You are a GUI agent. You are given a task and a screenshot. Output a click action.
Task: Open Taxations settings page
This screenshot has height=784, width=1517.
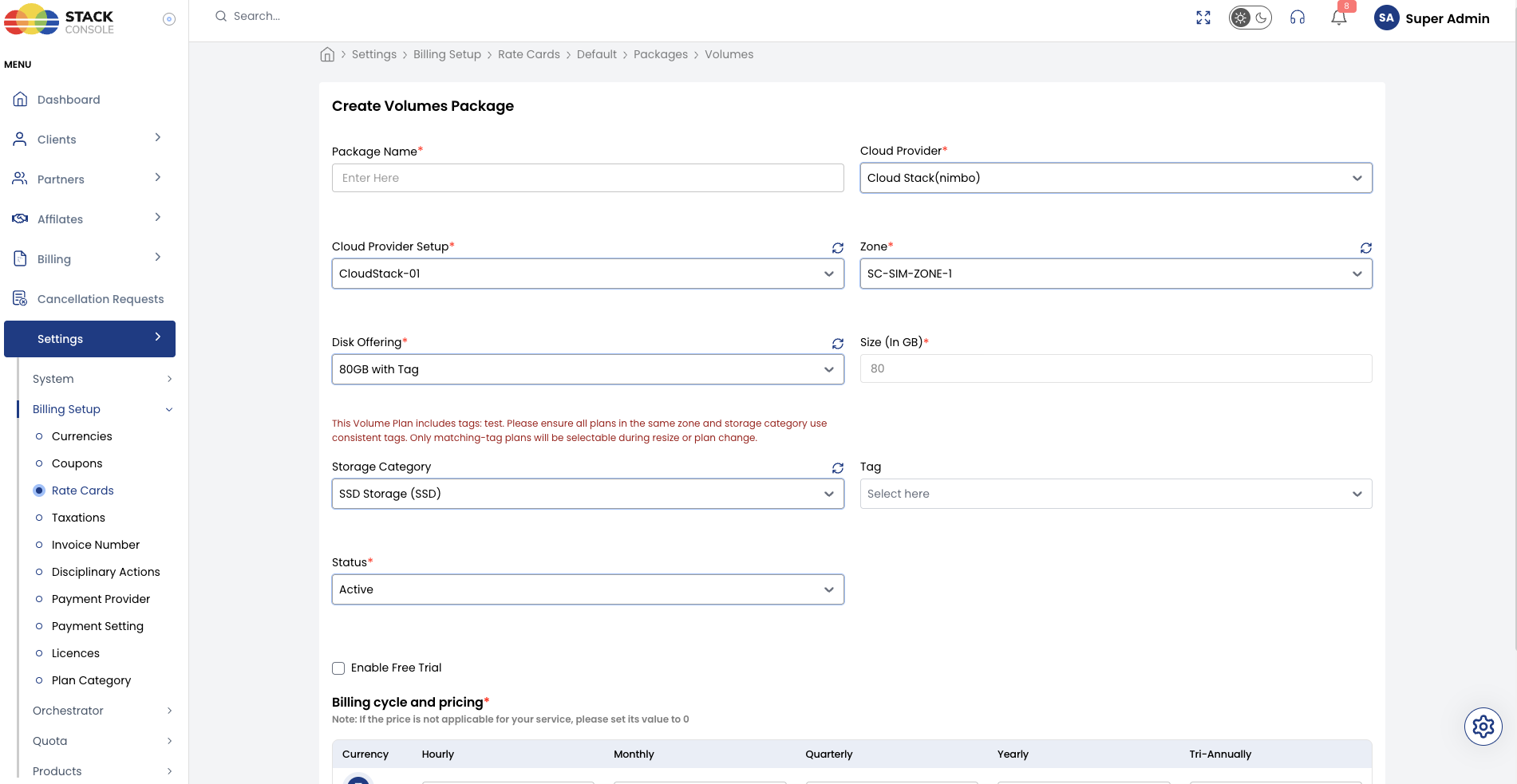click(x=78, y=518)
